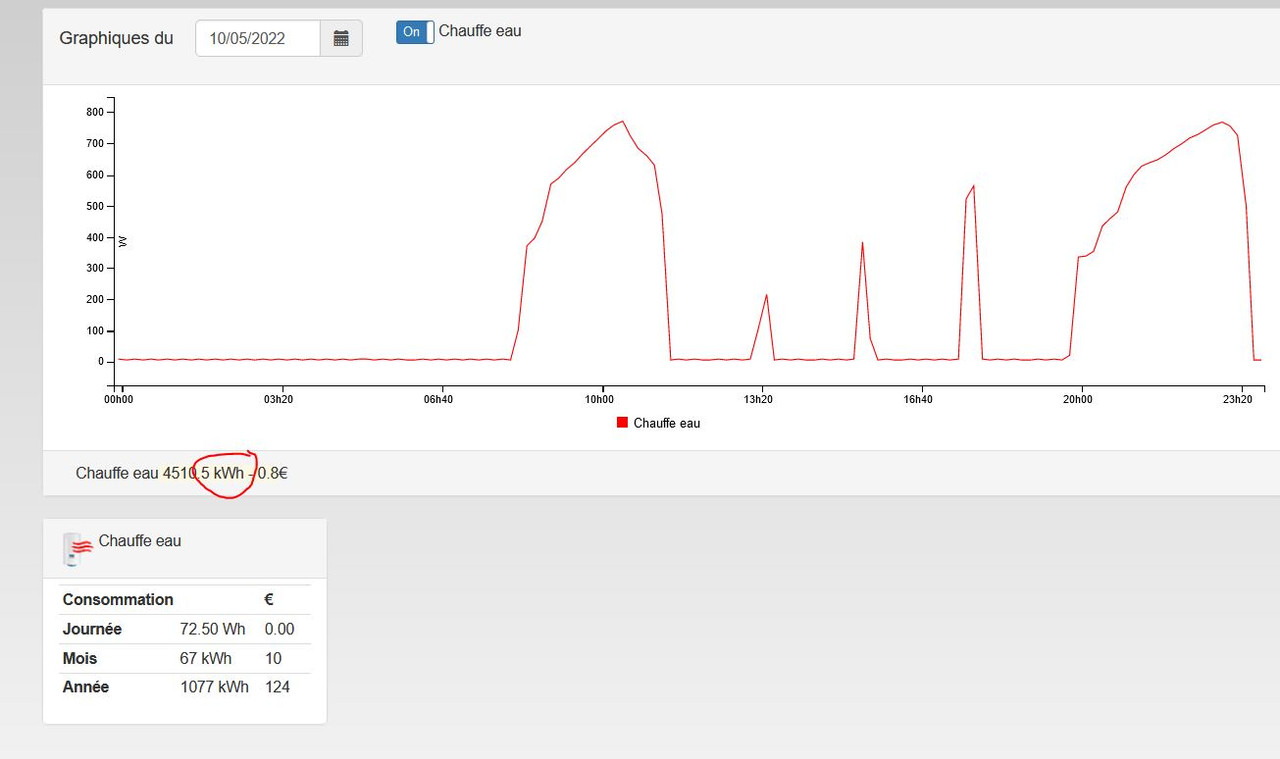Click the 06h40 x-axis label
Screen dimensions: 1280x759
(x=439, y=400)
